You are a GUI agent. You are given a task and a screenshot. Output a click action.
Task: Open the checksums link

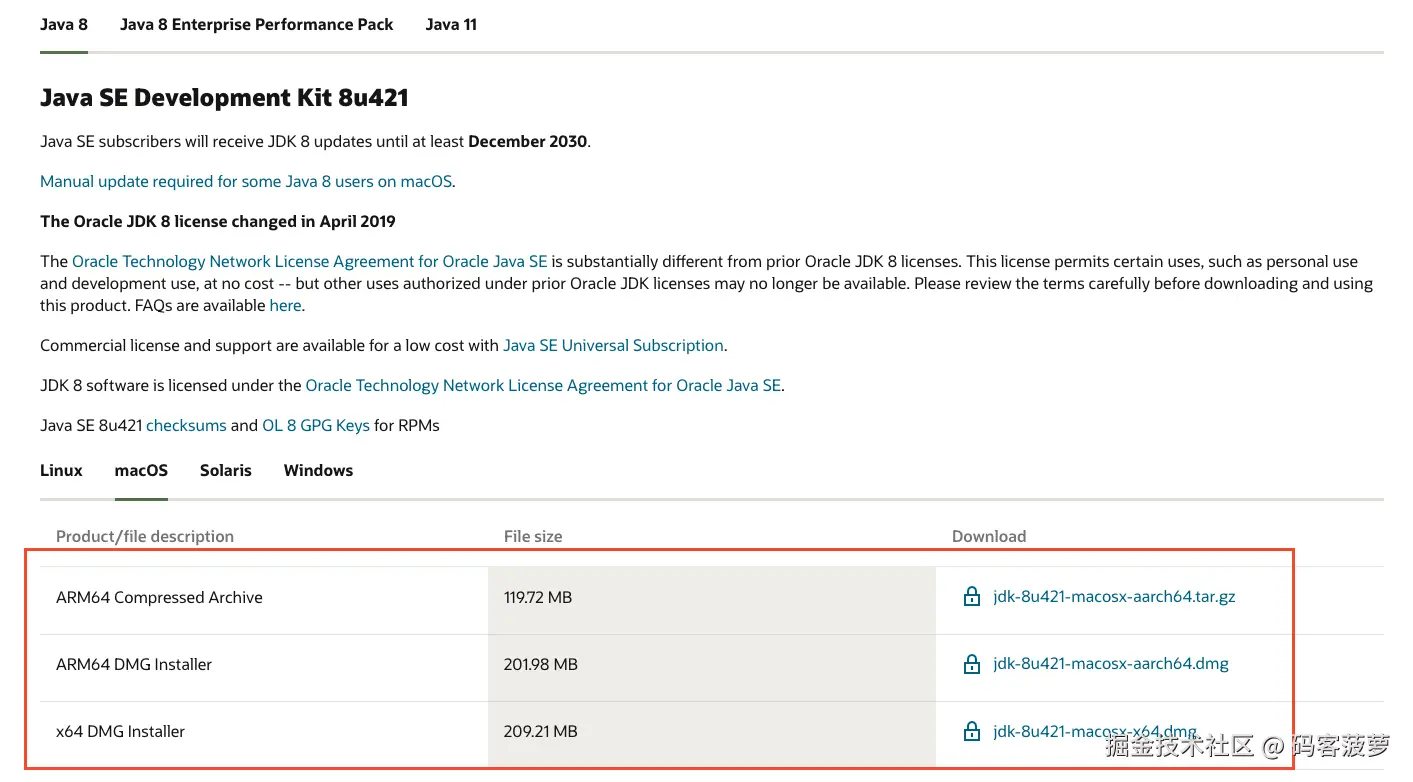[186, 425]
